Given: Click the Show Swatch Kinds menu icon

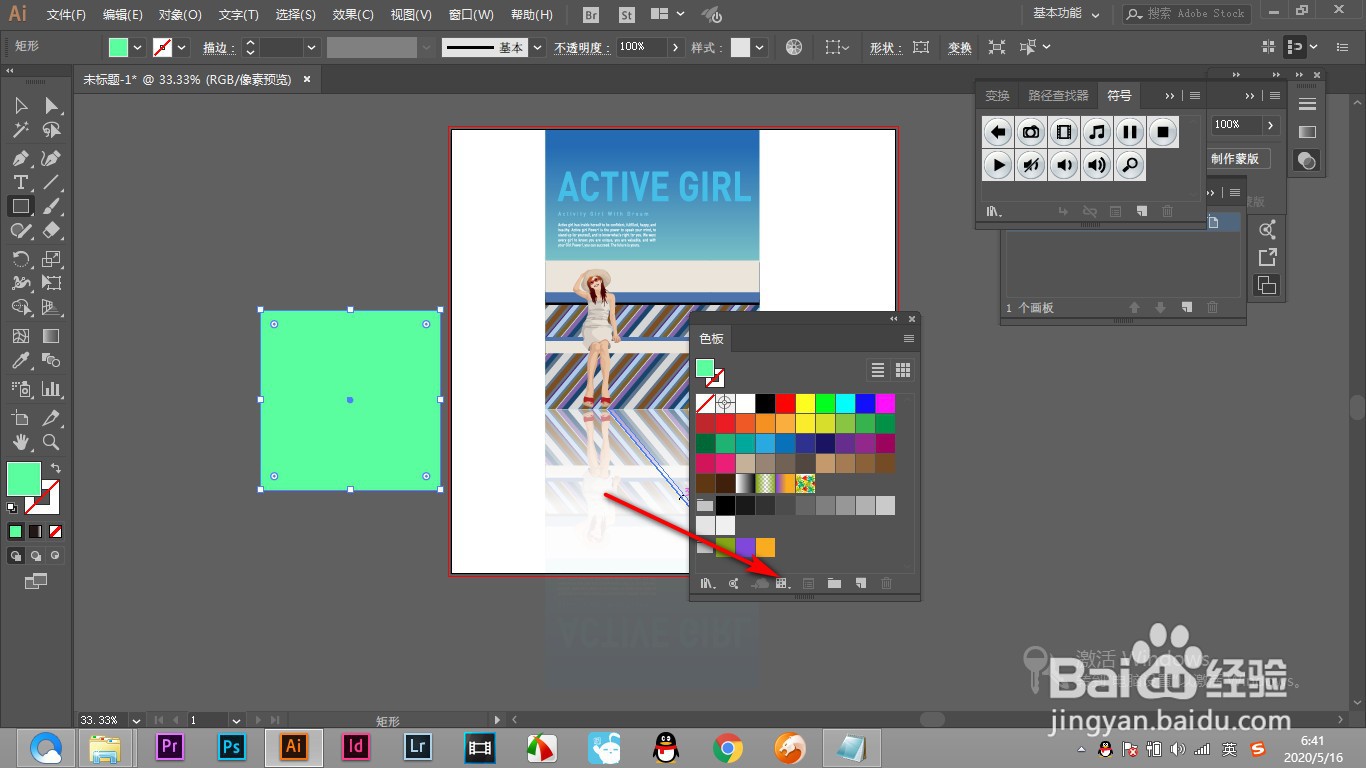Looking at the screenshot, I should point(782,583).
